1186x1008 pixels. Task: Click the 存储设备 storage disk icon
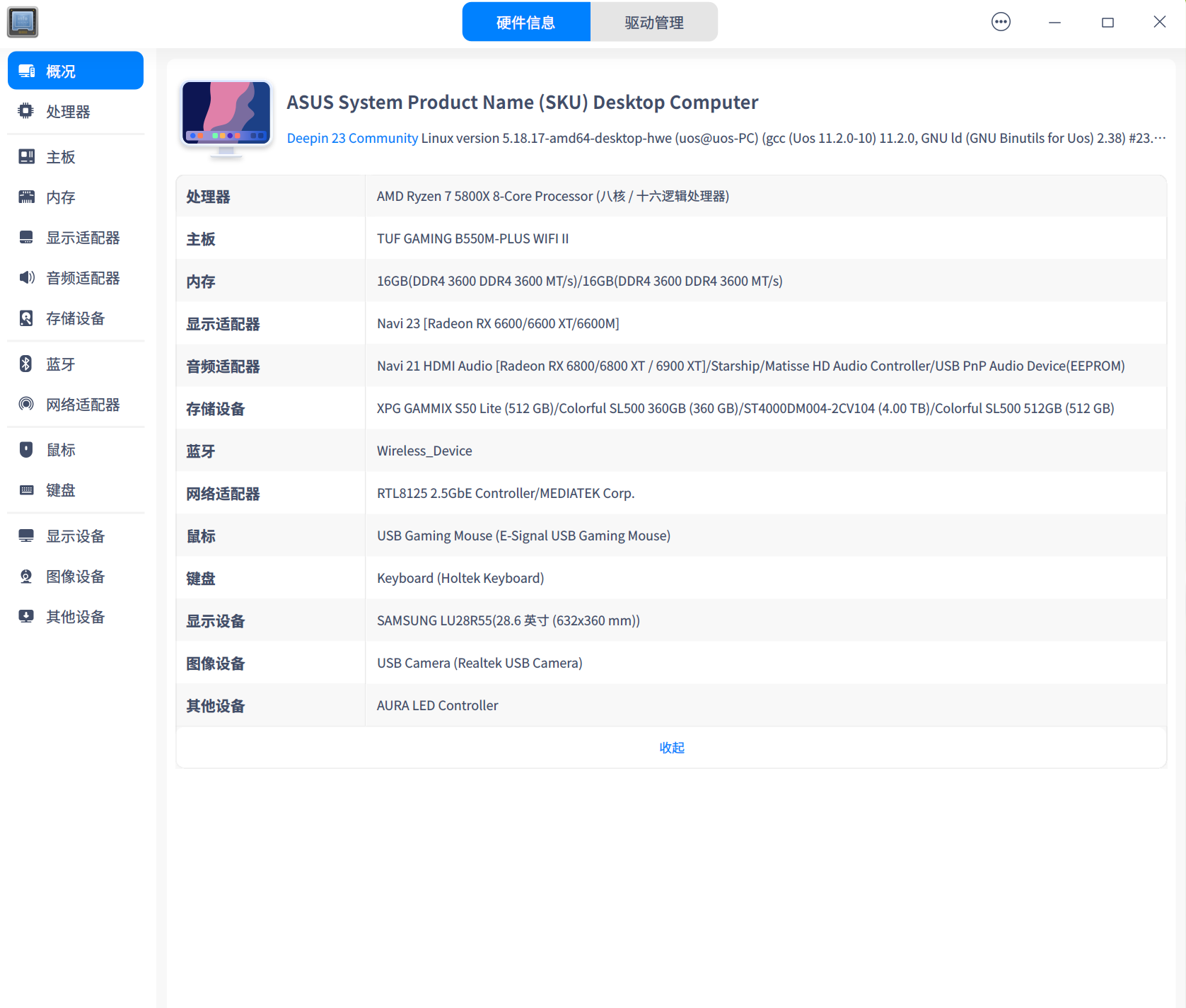coord(26,318)
